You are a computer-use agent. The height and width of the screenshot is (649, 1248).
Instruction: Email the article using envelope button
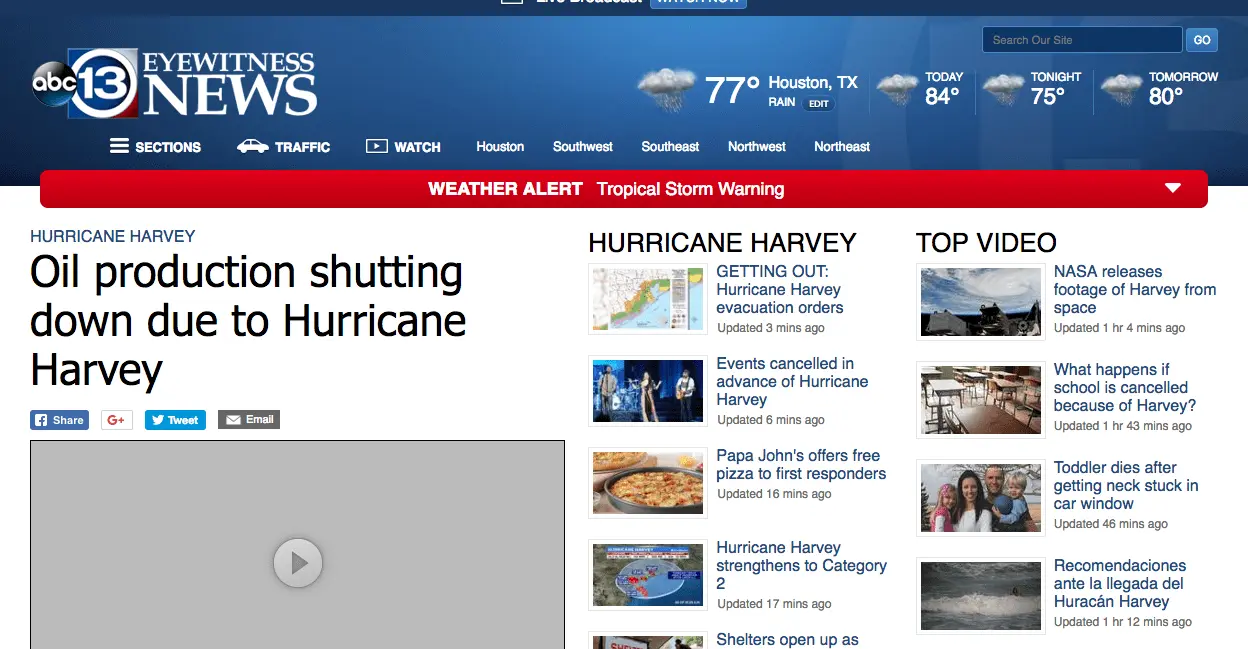tap(249, 420)
